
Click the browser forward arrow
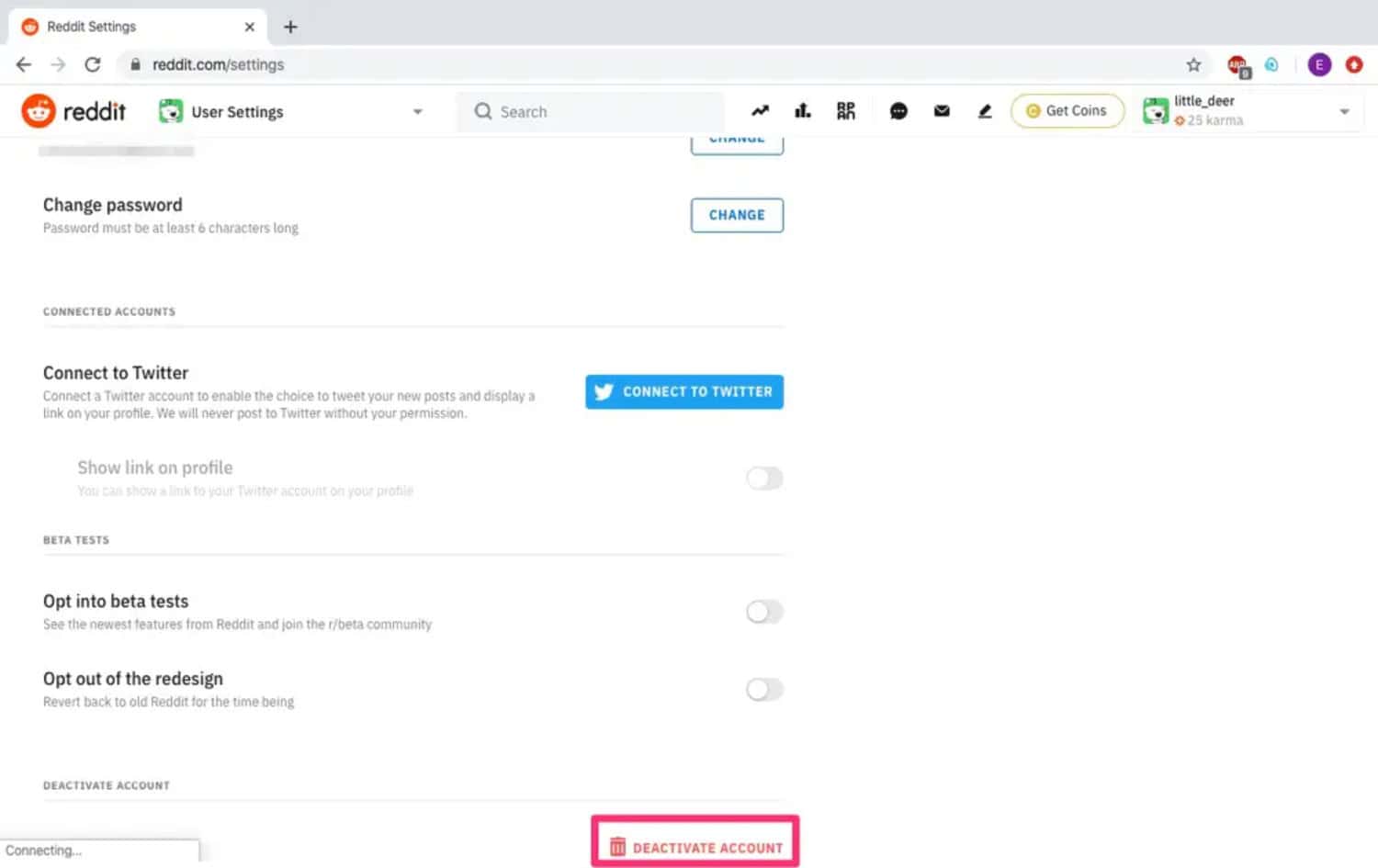tap(58, 64)
